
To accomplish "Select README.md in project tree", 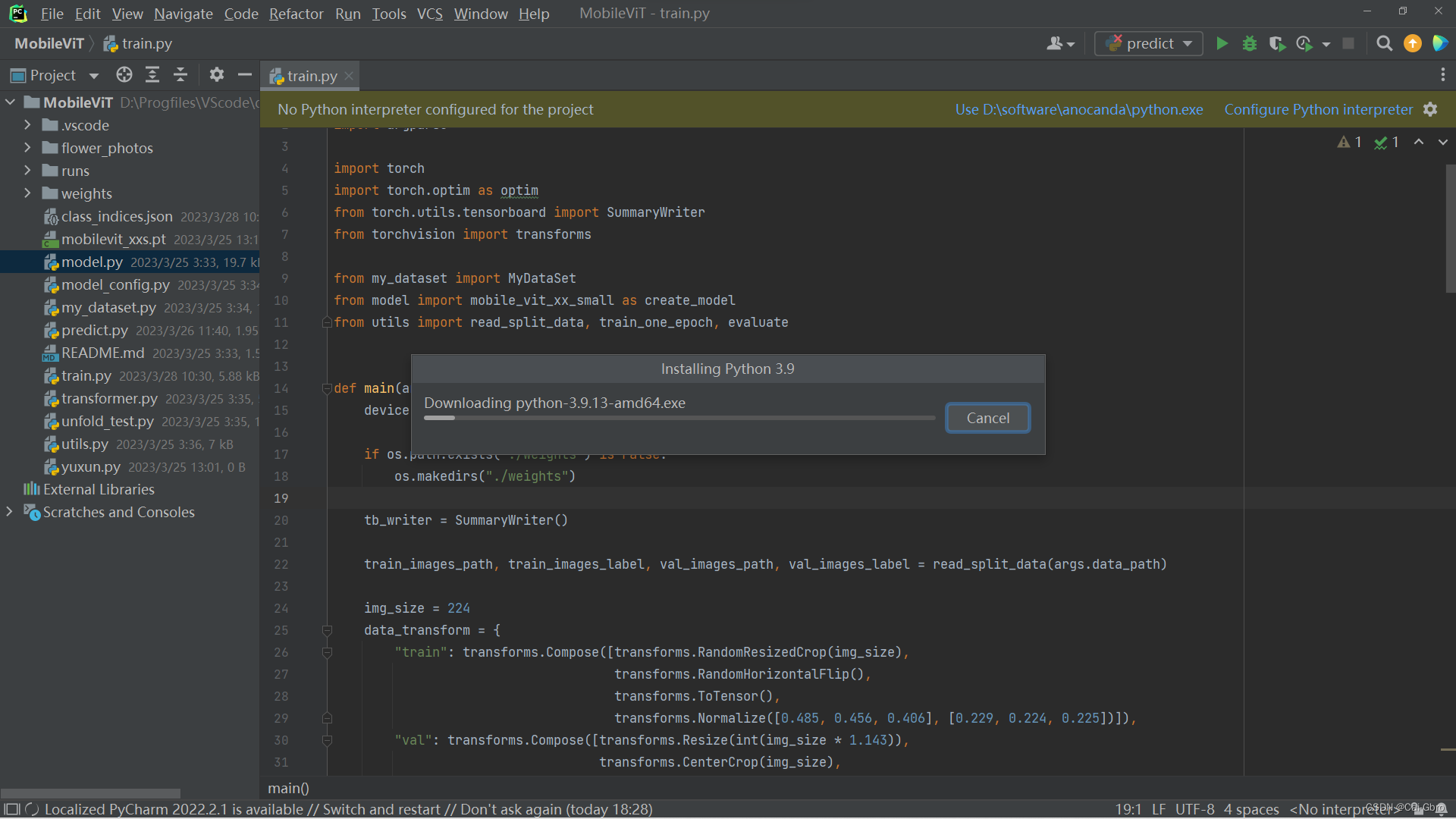I will click(x=130, y=353).
